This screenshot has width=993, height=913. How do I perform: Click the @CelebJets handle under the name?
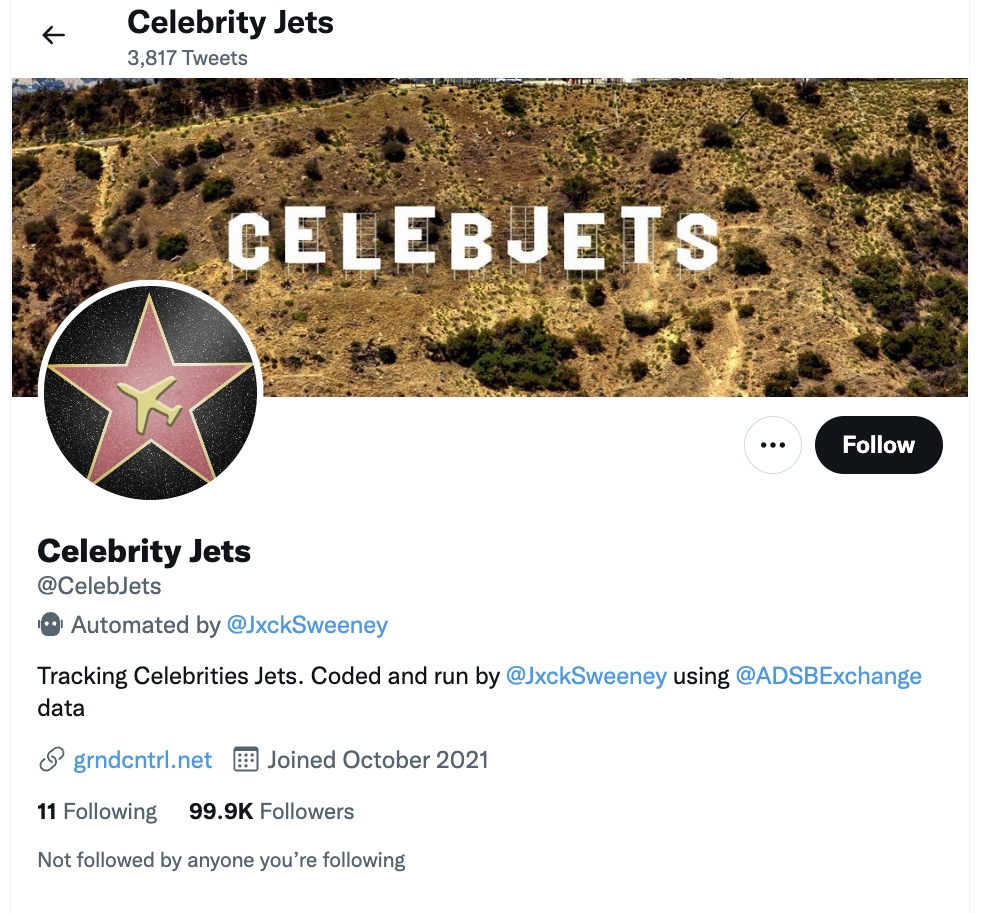pyautogui.click(x=99, y=585)
